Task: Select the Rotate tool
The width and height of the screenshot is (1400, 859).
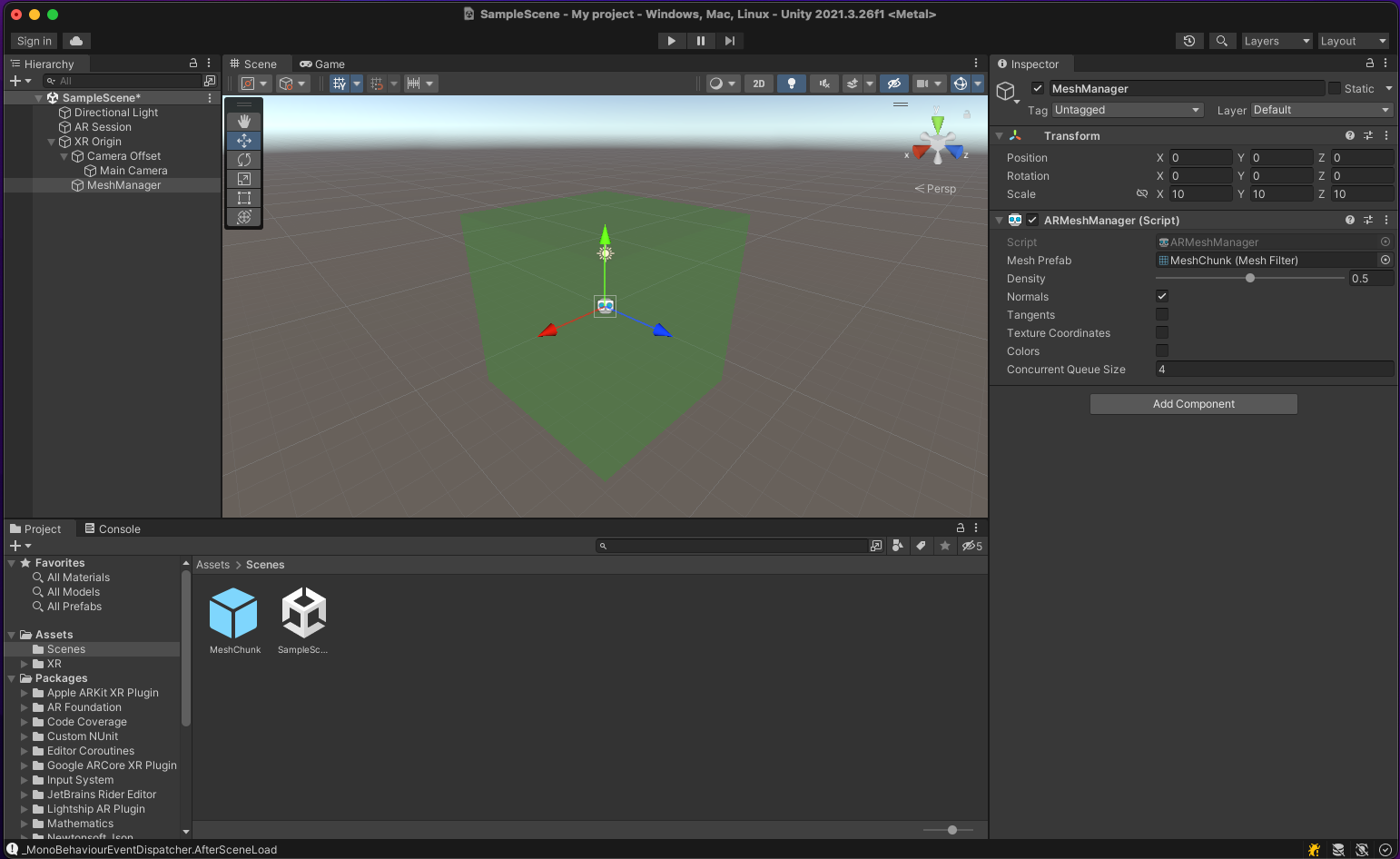Action: point(243,160)
